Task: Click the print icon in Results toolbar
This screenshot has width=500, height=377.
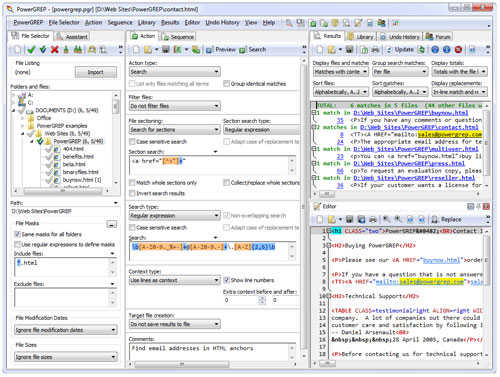Action: [x=375, y=50]
